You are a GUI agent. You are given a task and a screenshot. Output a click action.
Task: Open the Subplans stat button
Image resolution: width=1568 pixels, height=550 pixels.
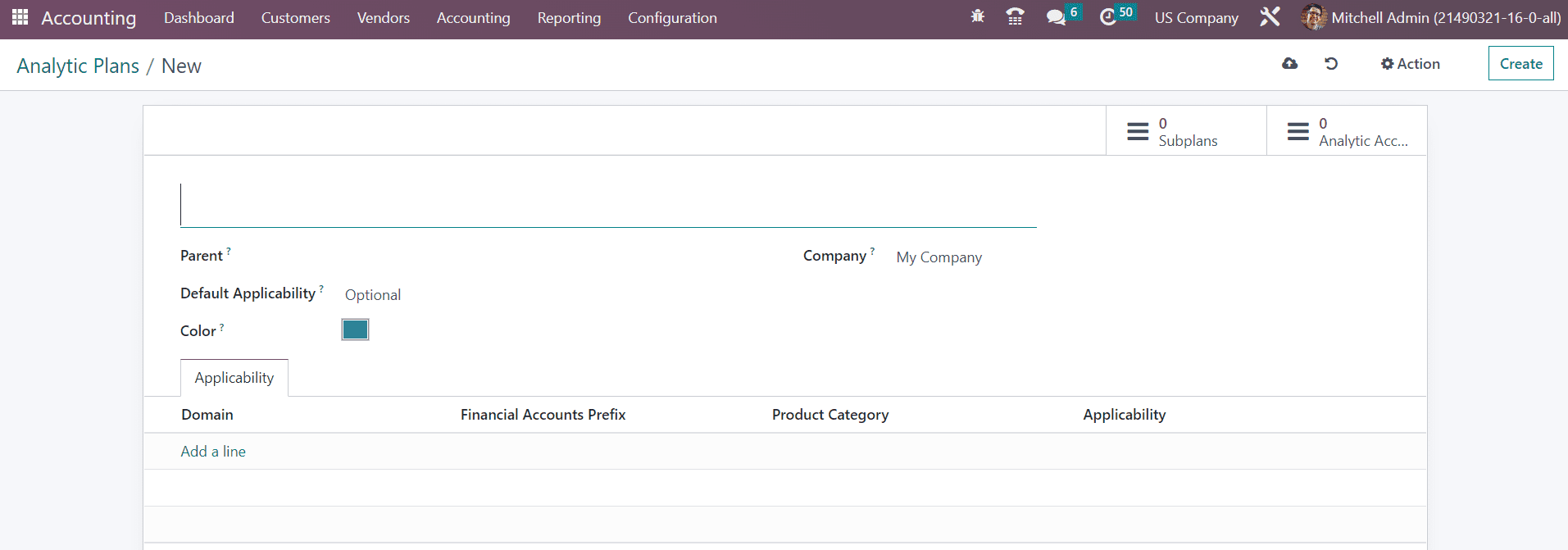coord(1185,131)
